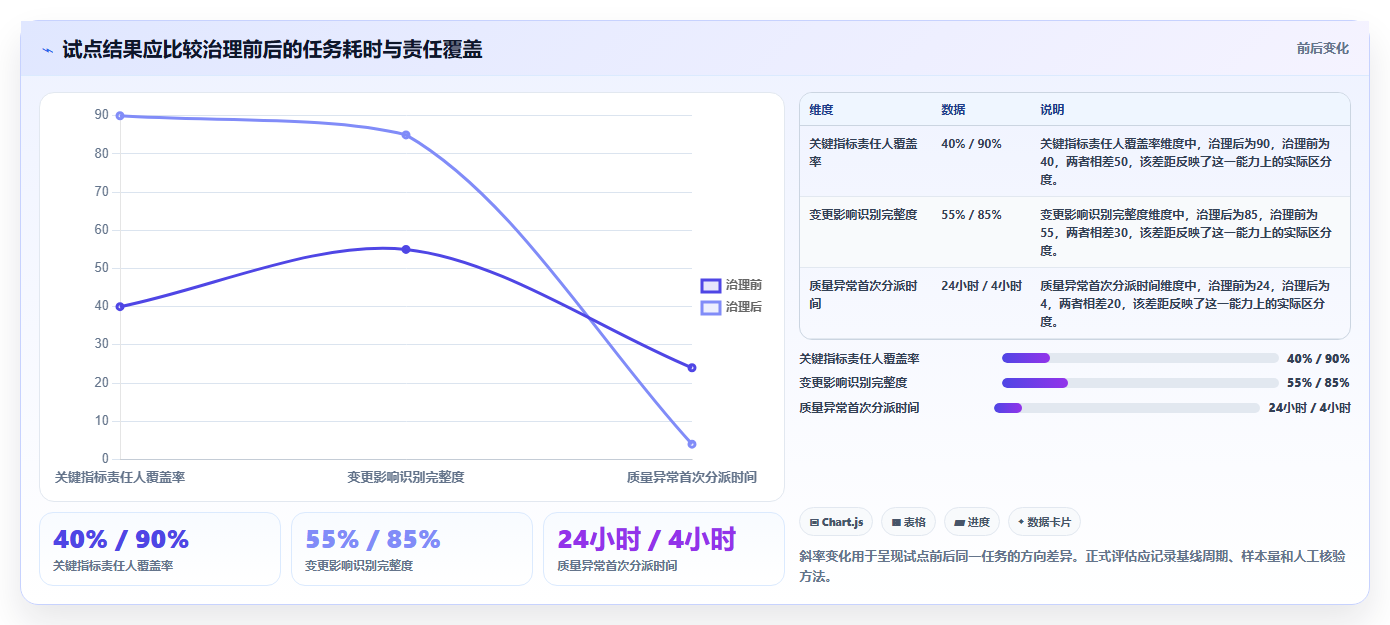Screen dimensions: 1390x625
Task: Click the 前后变化 label in header
Action: tap(1322, 48)
